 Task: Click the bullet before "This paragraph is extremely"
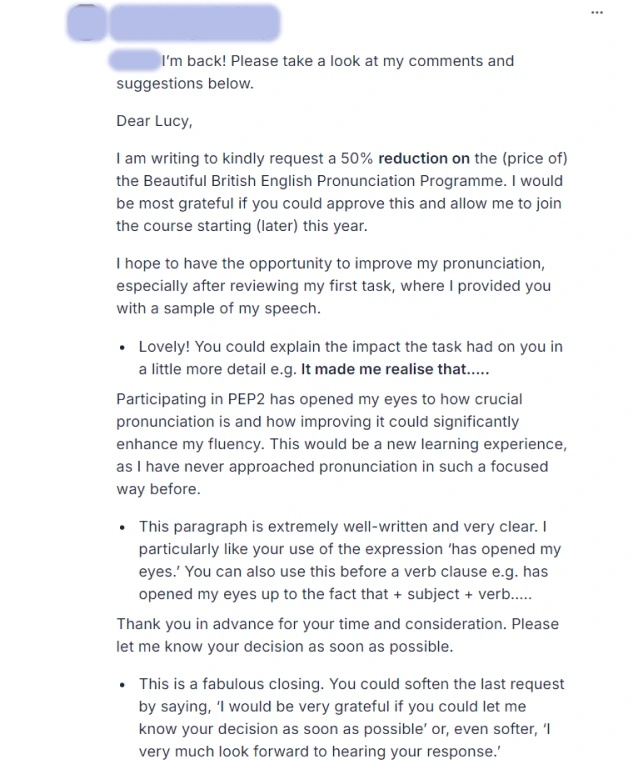click(x=123, y=527)
